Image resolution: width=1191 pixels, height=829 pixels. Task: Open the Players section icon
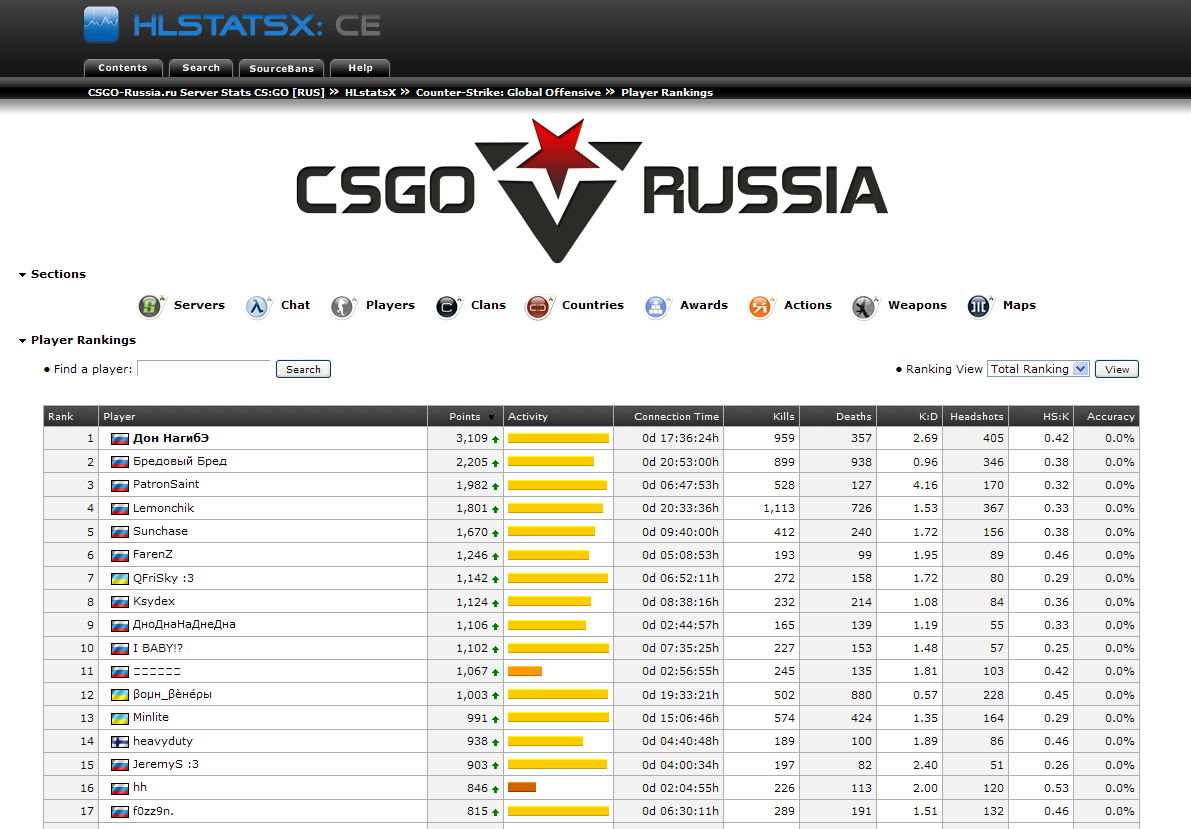(343, 306)
